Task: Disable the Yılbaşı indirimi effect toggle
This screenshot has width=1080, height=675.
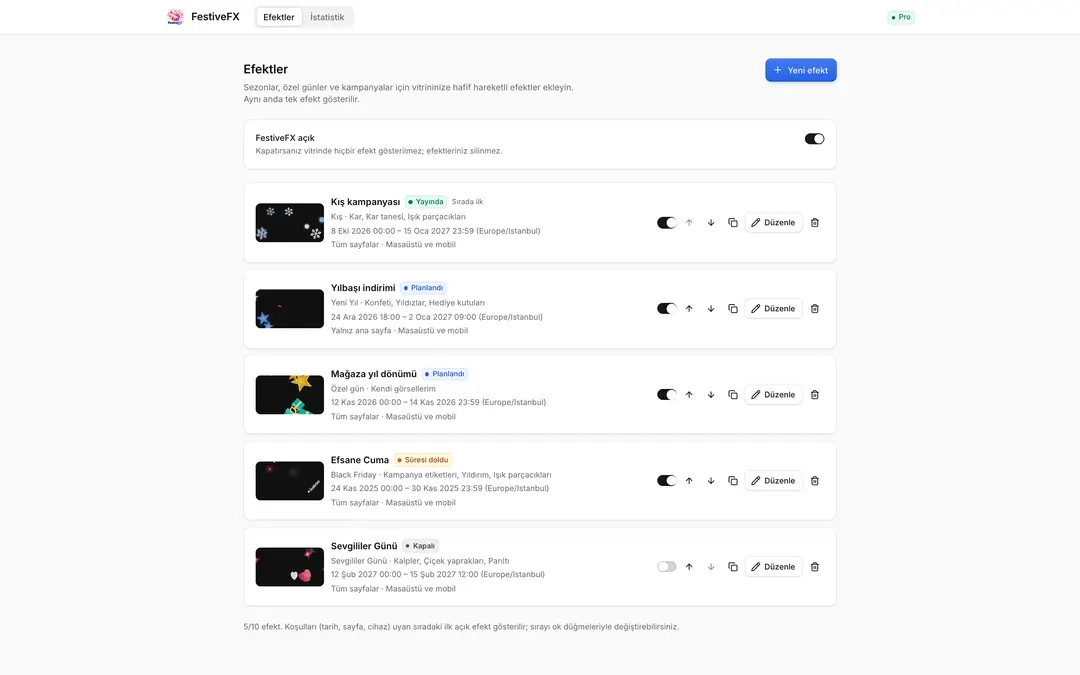Action: tap(667, 309)
